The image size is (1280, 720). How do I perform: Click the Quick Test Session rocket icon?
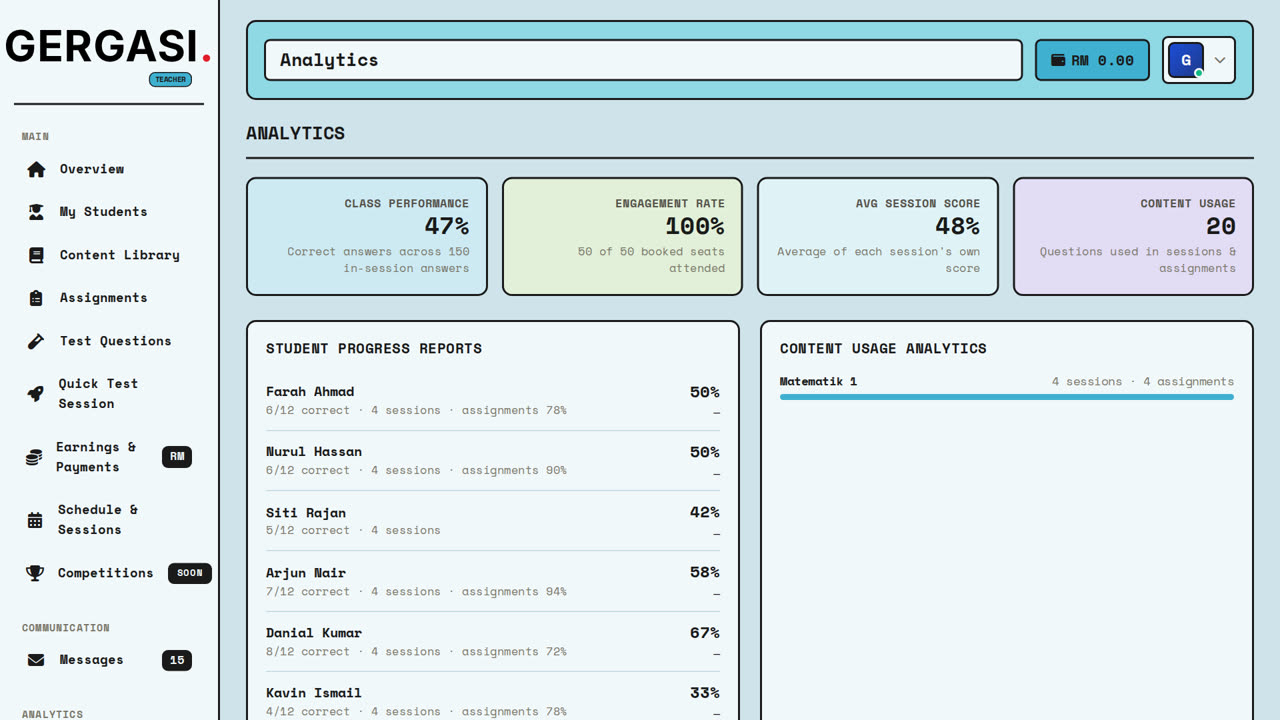coord(35,394)
